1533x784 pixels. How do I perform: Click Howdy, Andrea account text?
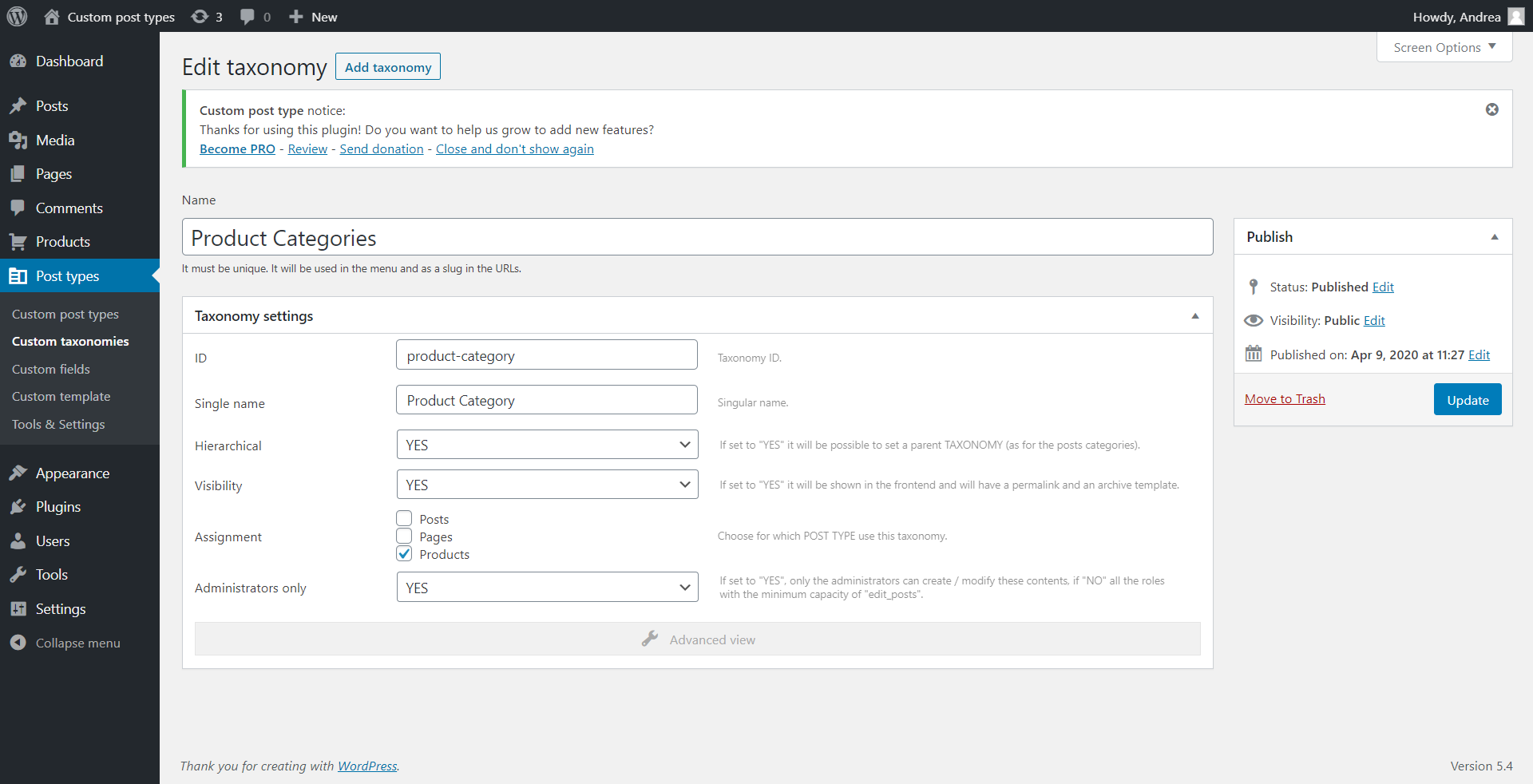(x=1457, y=17)
